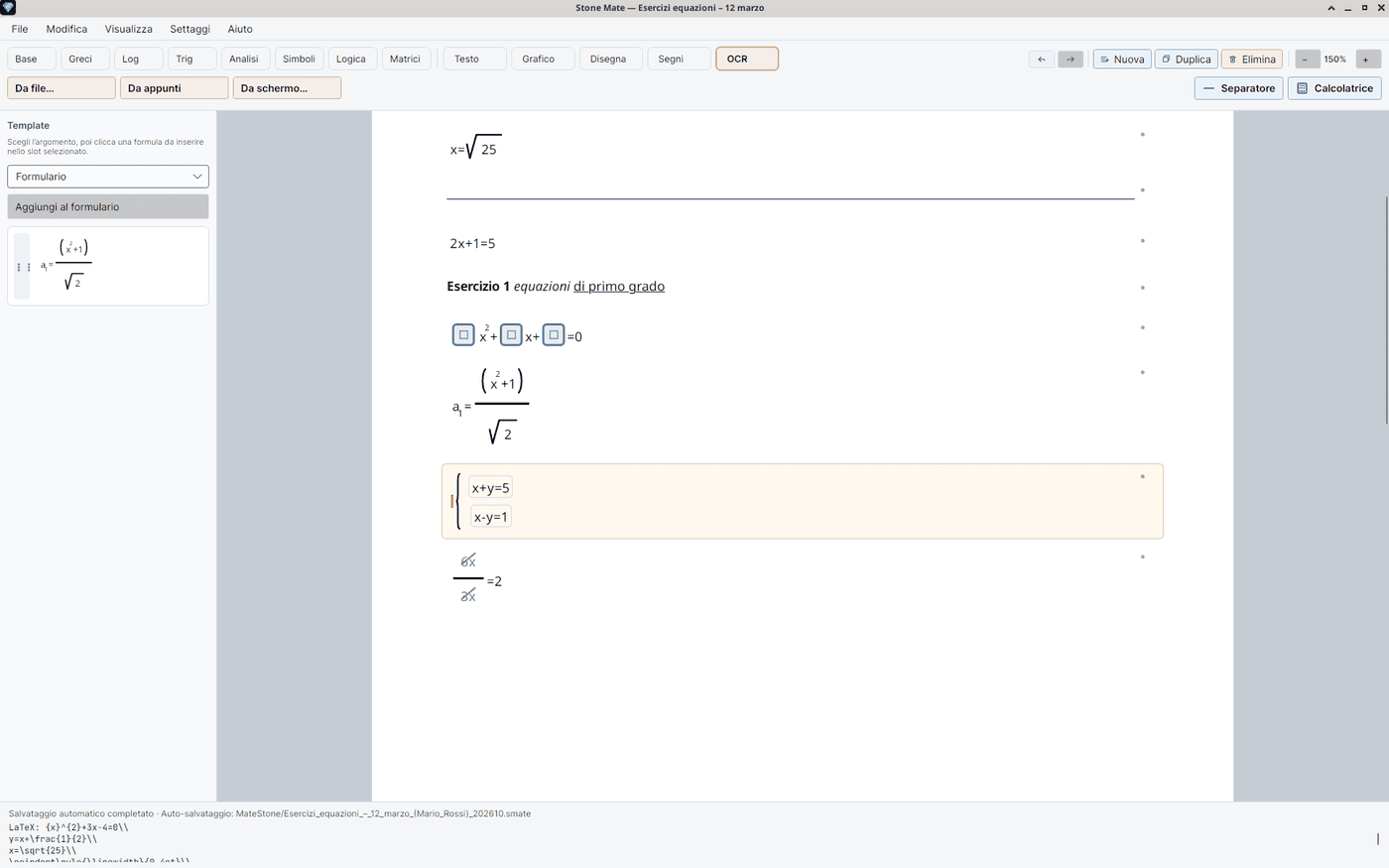The width and height of the screenshot is (1389, 868).
Task: Click 'Aggiungi al formulario' button
Action: pos(108,206)
